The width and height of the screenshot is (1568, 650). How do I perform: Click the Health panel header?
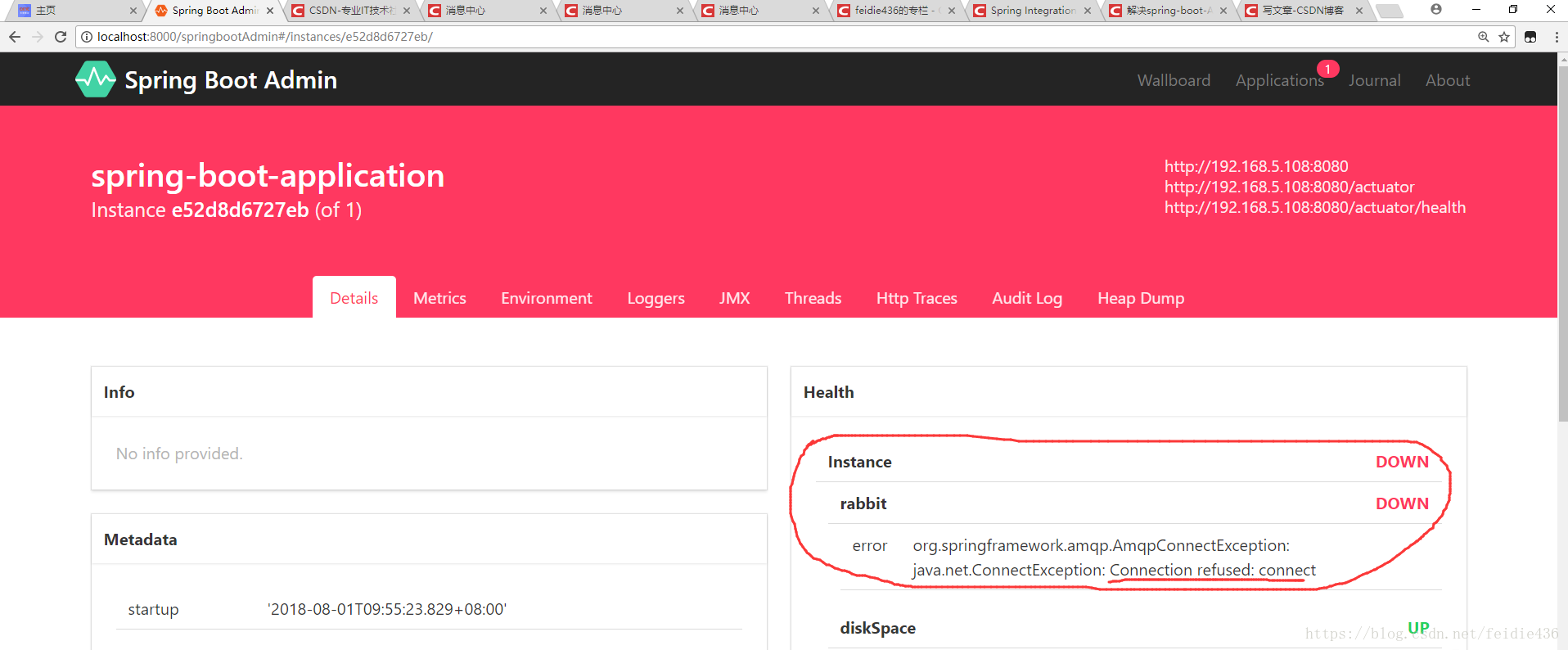1129,392
